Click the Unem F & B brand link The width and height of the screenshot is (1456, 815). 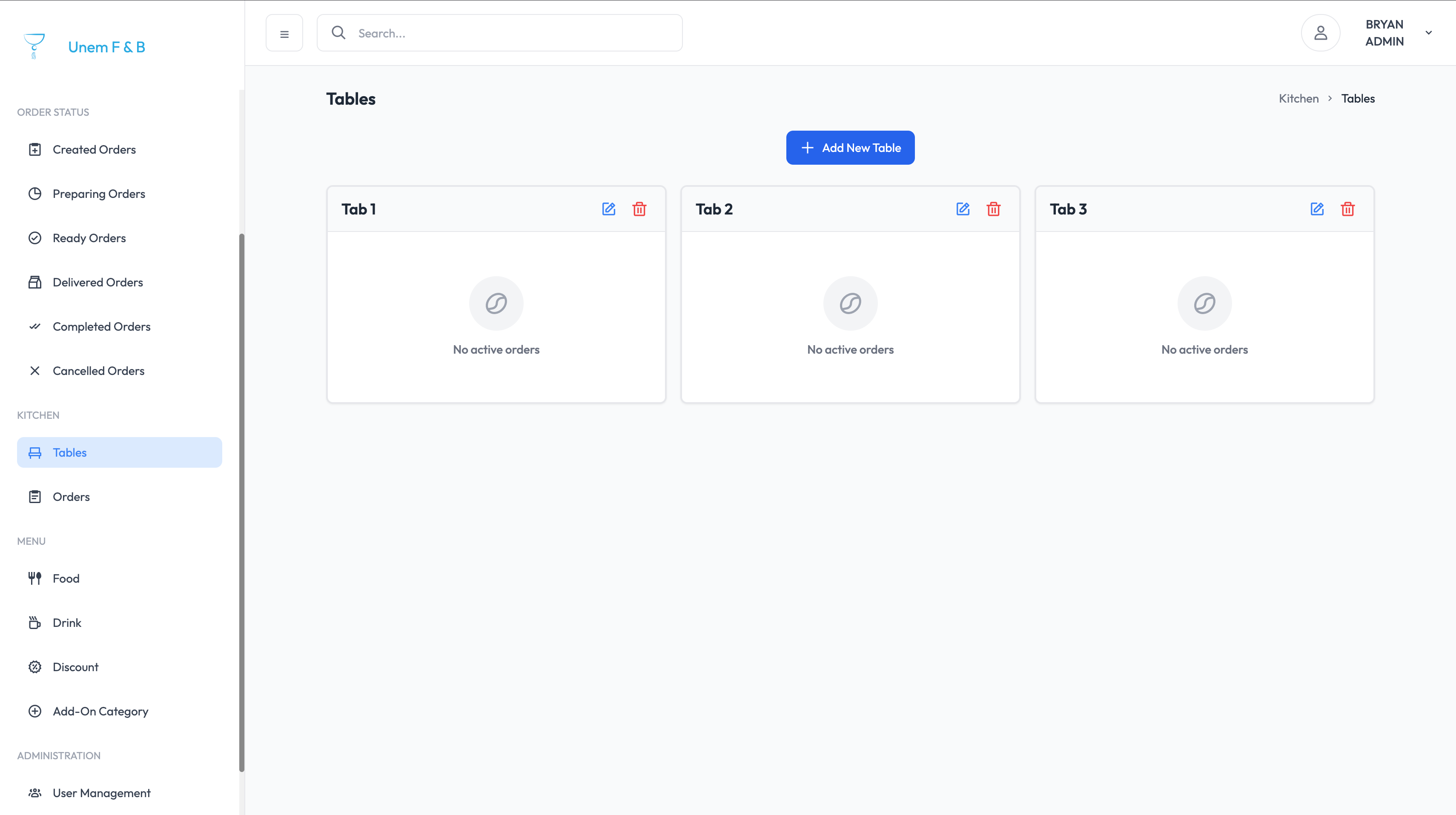tap(106, 47)
